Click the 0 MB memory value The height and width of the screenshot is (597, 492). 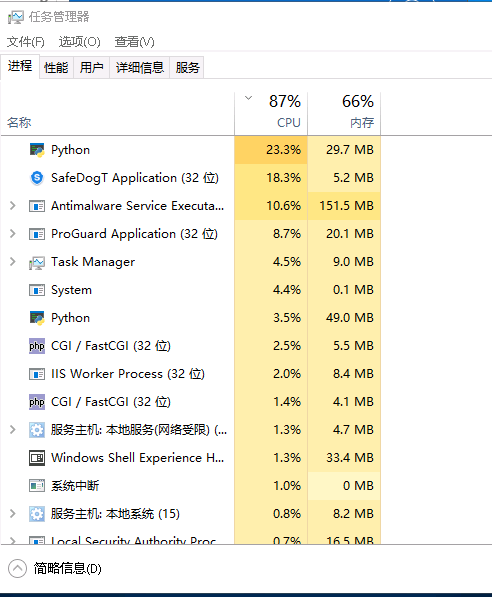(x=358, y=486)
